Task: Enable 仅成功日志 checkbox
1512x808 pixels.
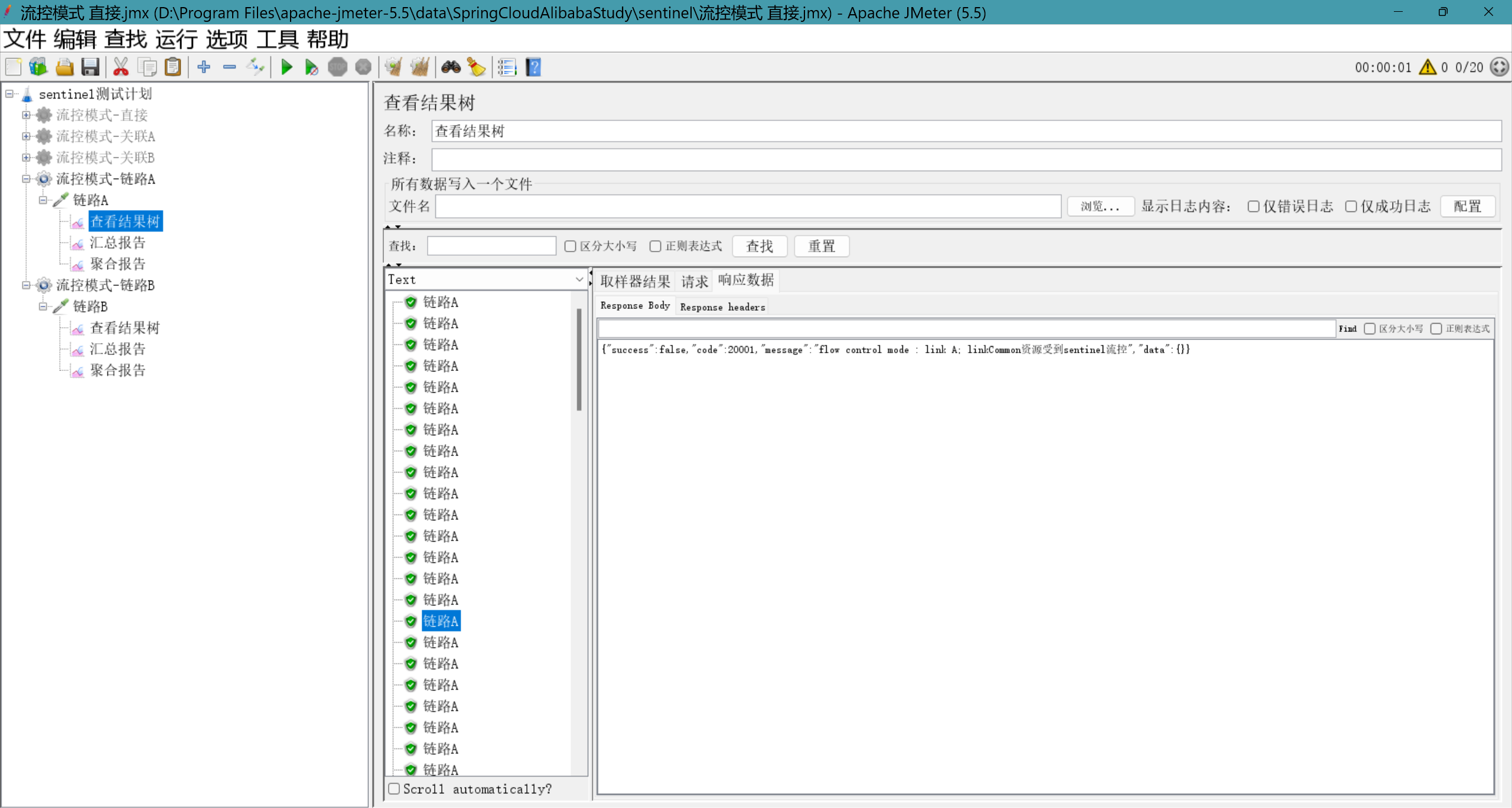Action: (1351, 206)
